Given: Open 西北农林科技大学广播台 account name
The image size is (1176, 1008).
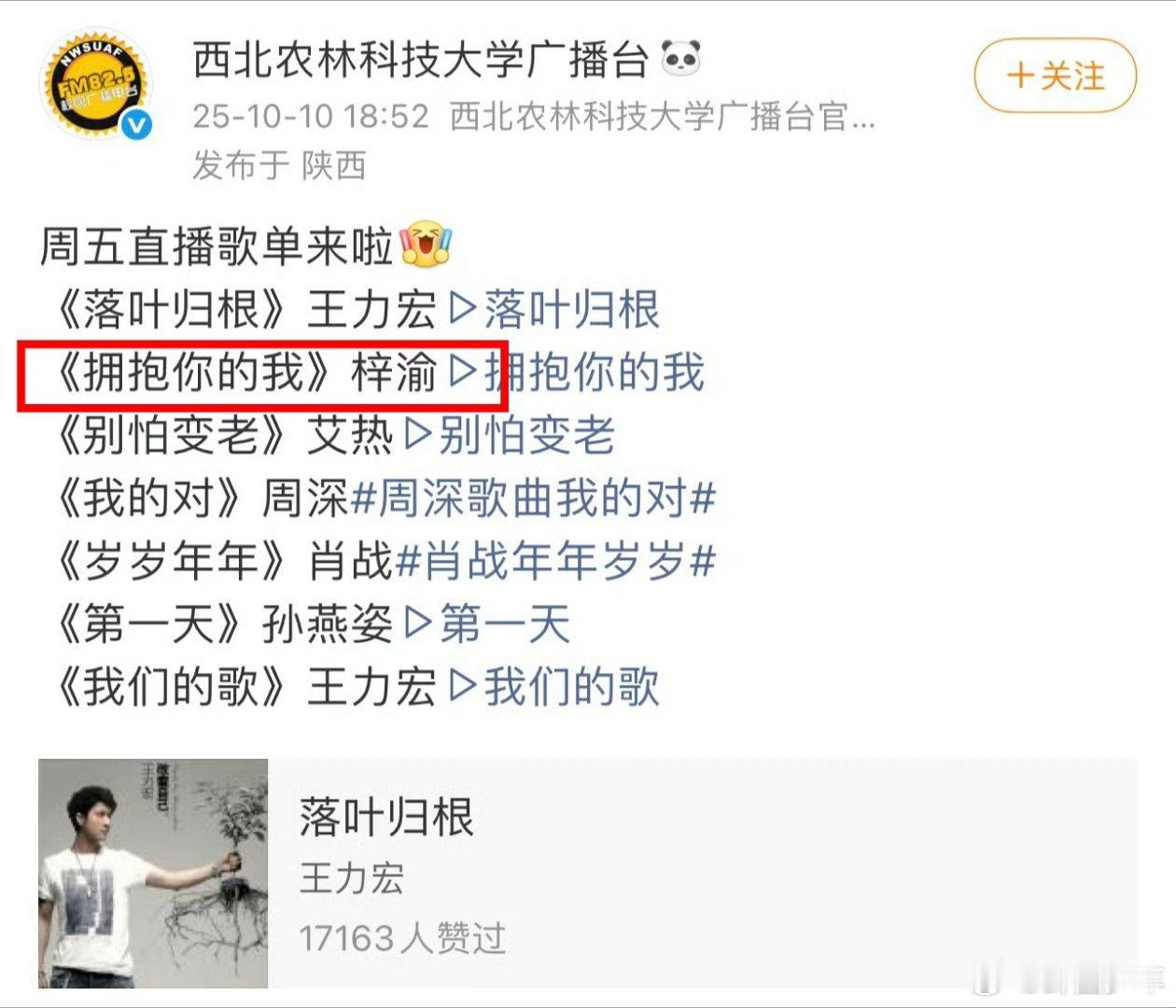Looking at the screenshot, I should click(x=421, y=60).
